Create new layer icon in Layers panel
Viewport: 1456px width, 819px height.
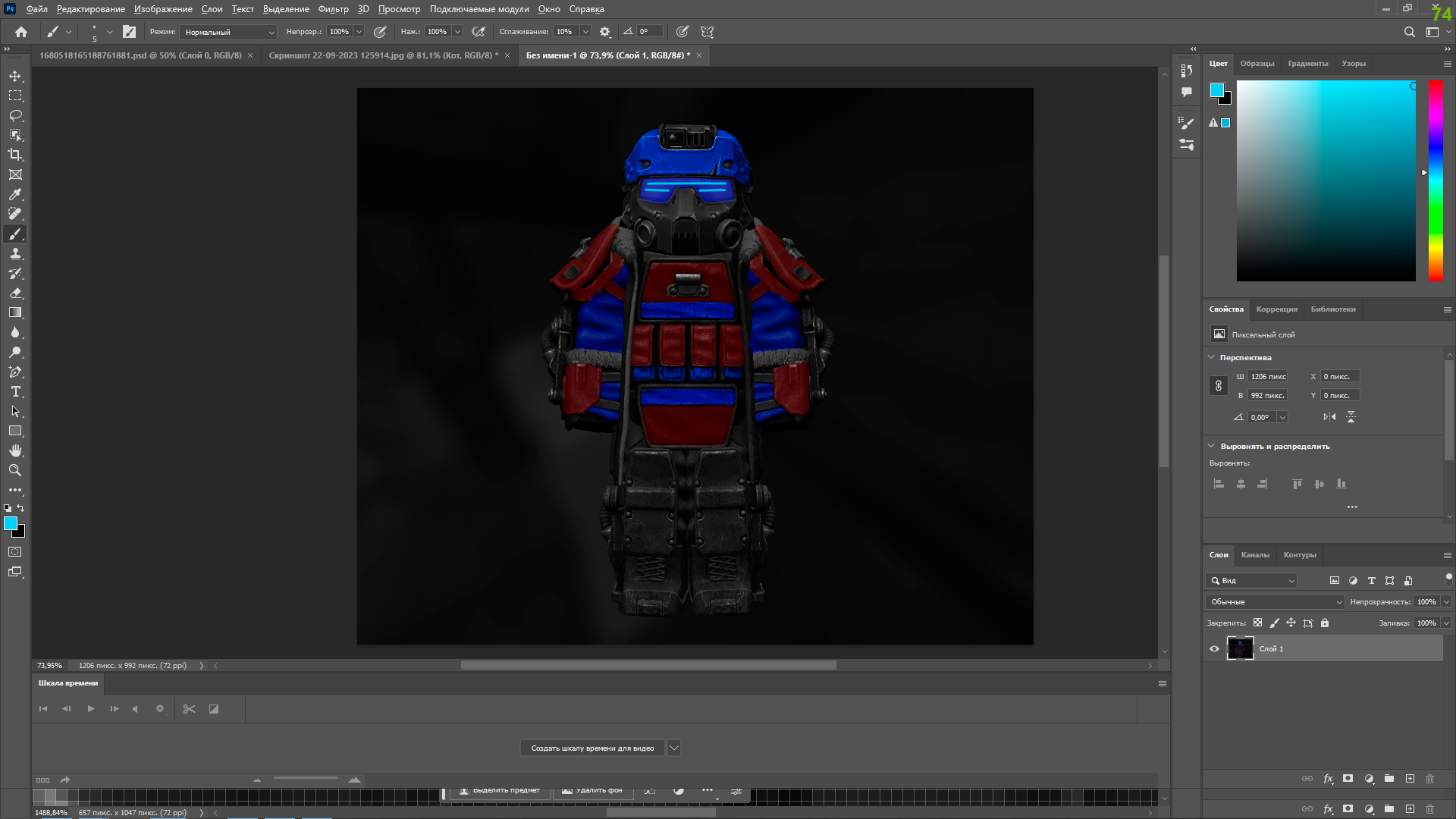tap(1410, 779)
